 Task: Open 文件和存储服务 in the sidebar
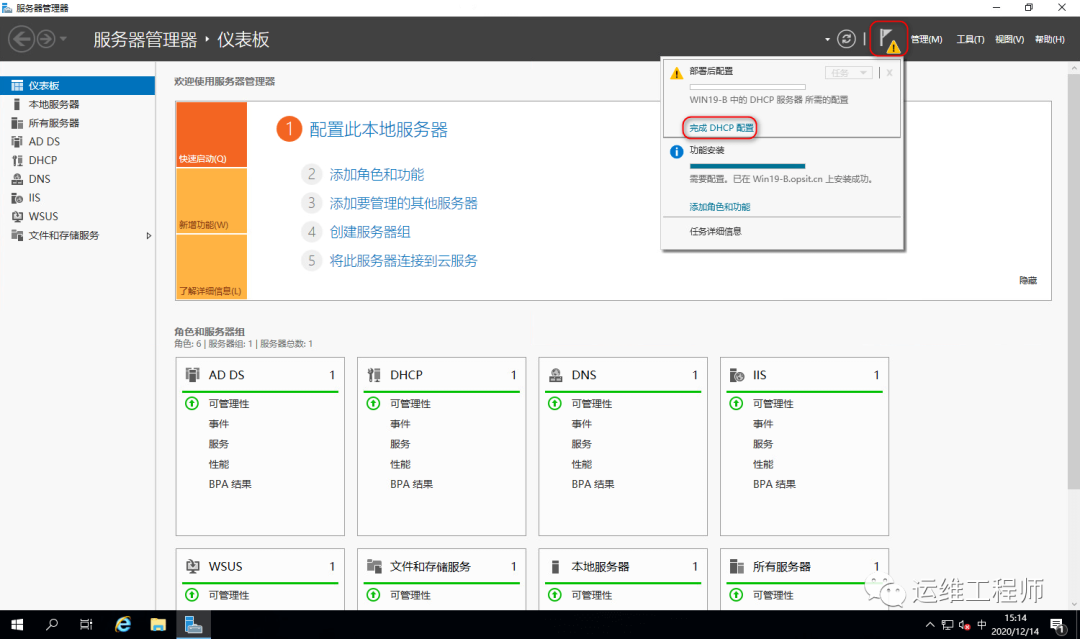pyautogui.click(x=77, y=235)
